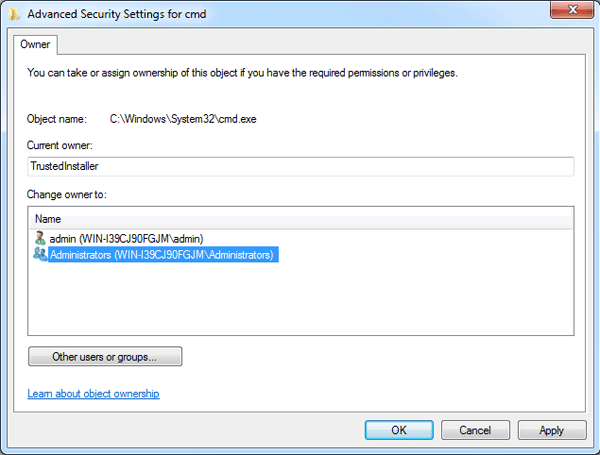Click the Name column header
Viewport: 600px width, 455px height.
pos(48,218)
